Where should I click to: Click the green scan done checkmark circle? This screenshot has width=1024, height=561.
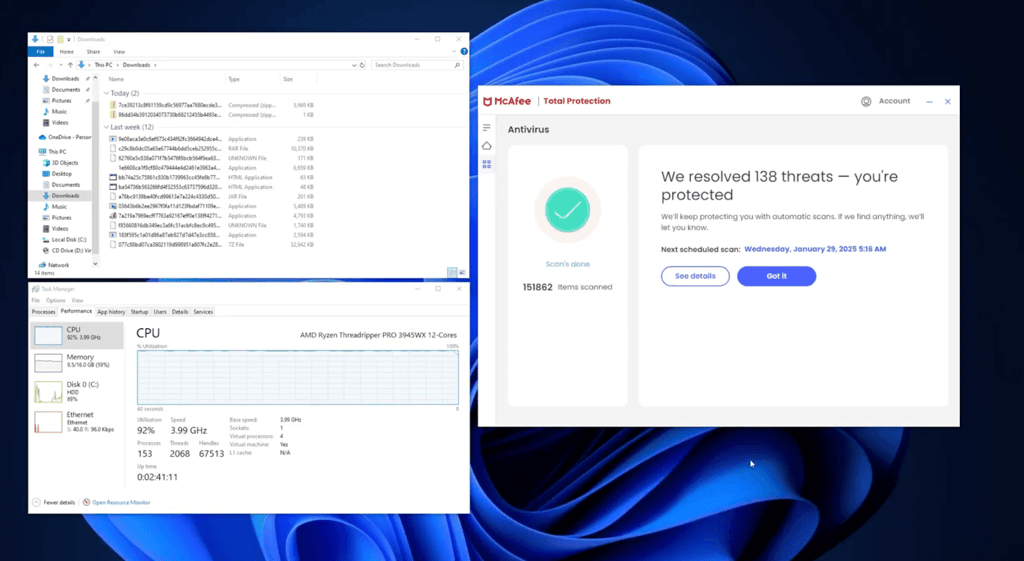tap(568, 210)
